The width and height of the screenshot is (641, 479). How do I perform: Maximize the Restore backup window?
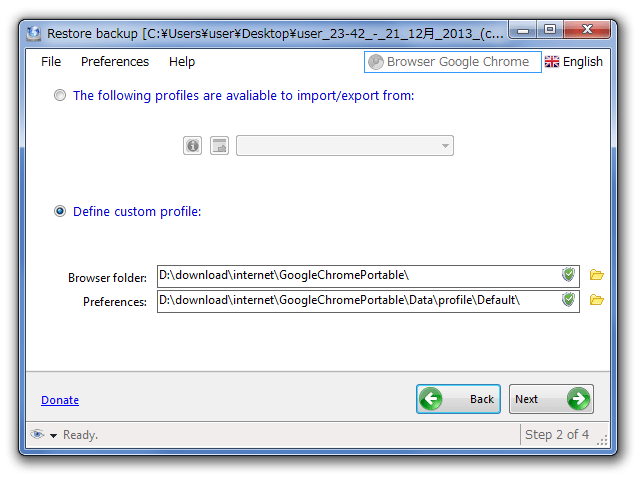[x=550, y=30]
